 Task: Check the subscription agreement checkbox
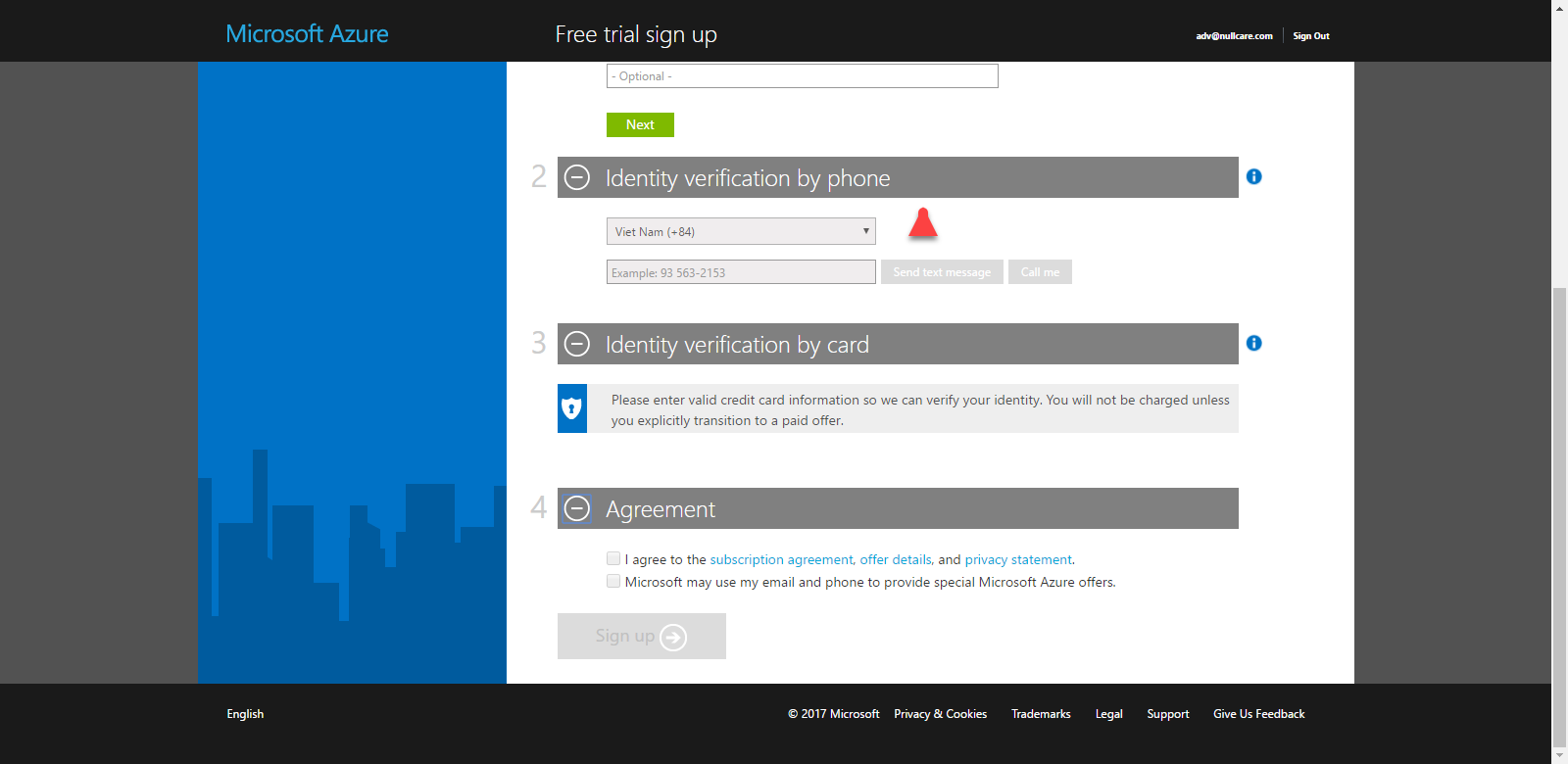[x=613, y=558]
